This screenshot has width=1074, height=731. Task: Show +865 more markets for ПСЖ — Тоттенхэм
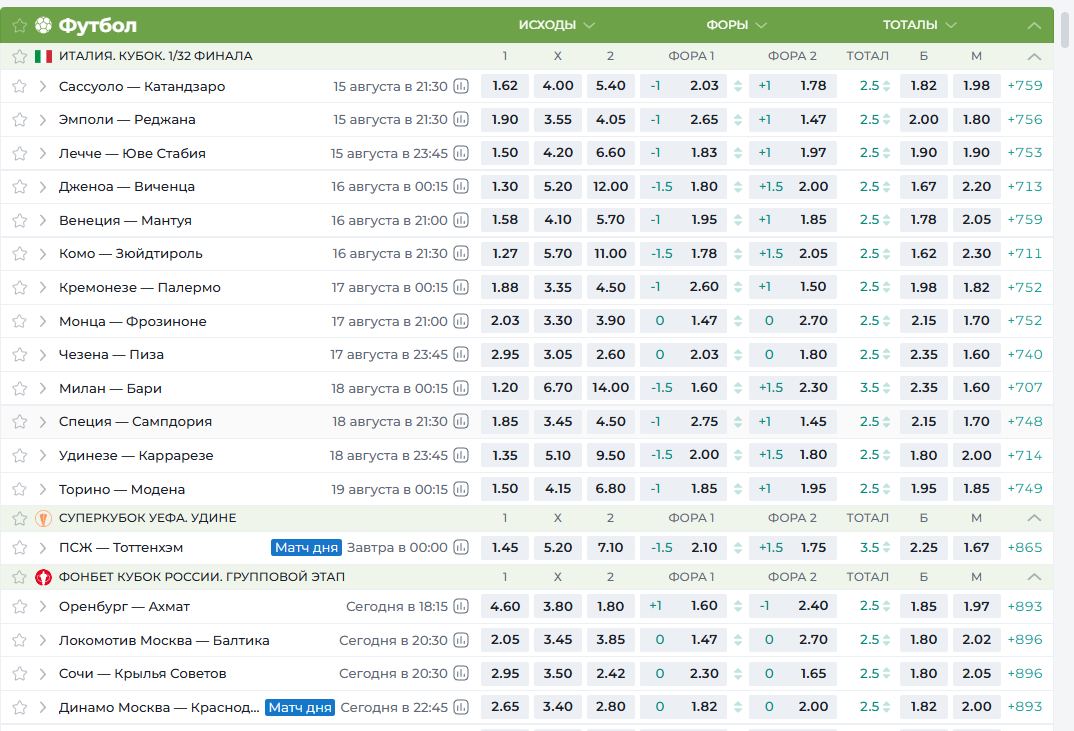point(1025,547)
